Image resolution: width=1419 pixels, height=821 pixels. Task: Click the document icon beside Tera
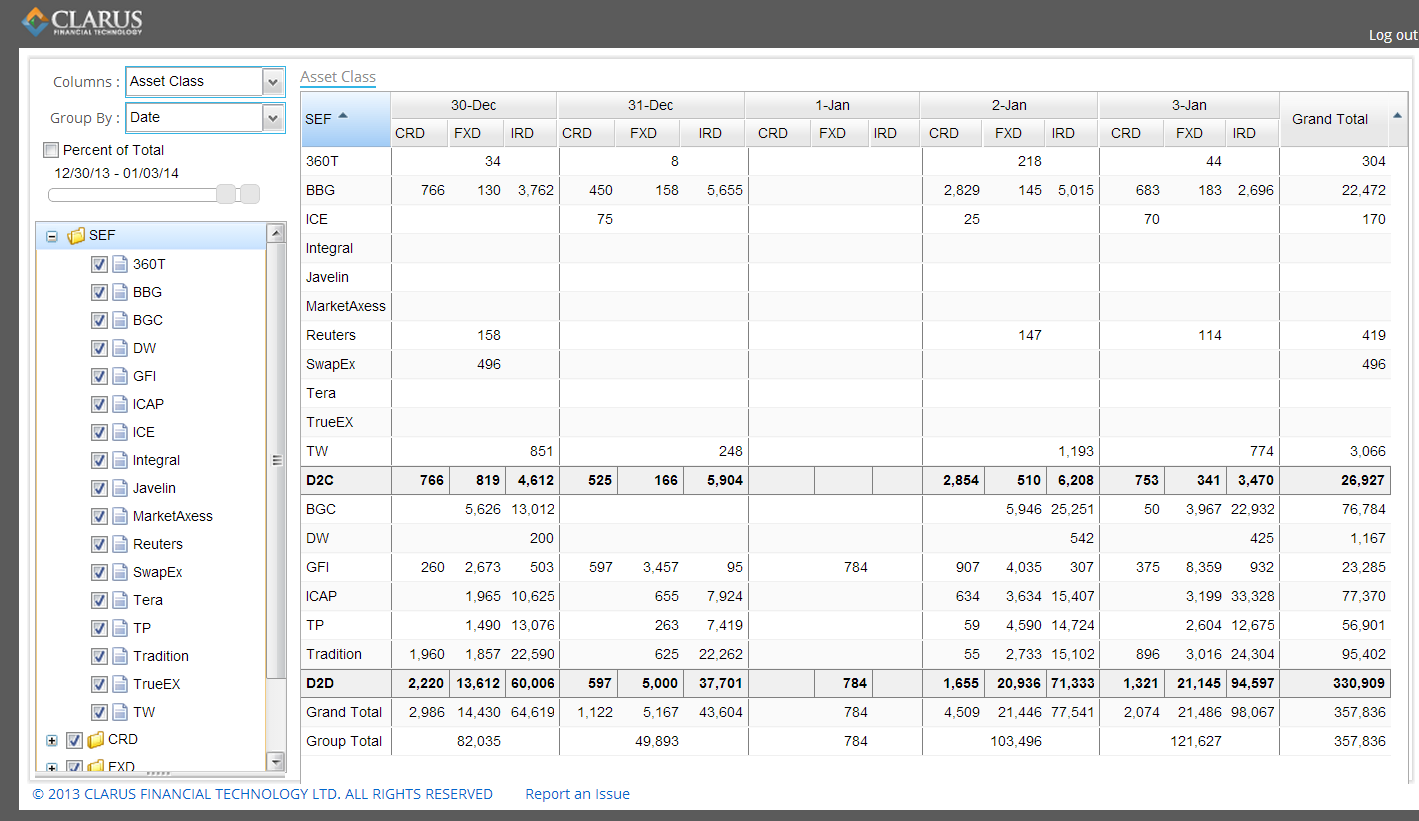tap(120, 600)
